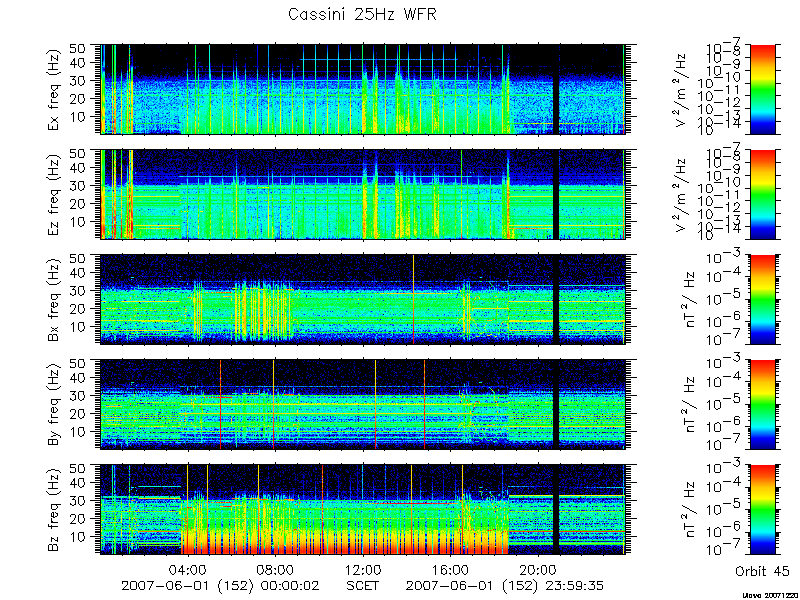Image resolution: width=800 pixels, height=600 pixels.
Task: Click the Bz spectrogram panel
Action: pos(363,510)
